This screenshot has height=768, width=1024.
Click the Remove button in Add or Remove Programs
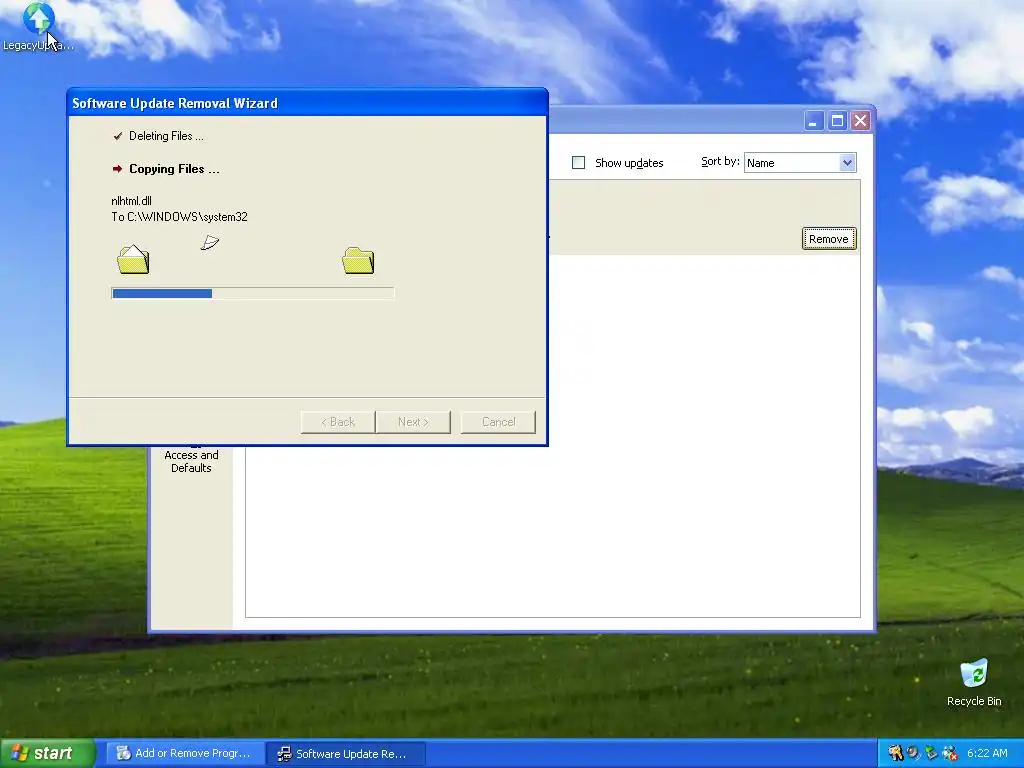829,239
